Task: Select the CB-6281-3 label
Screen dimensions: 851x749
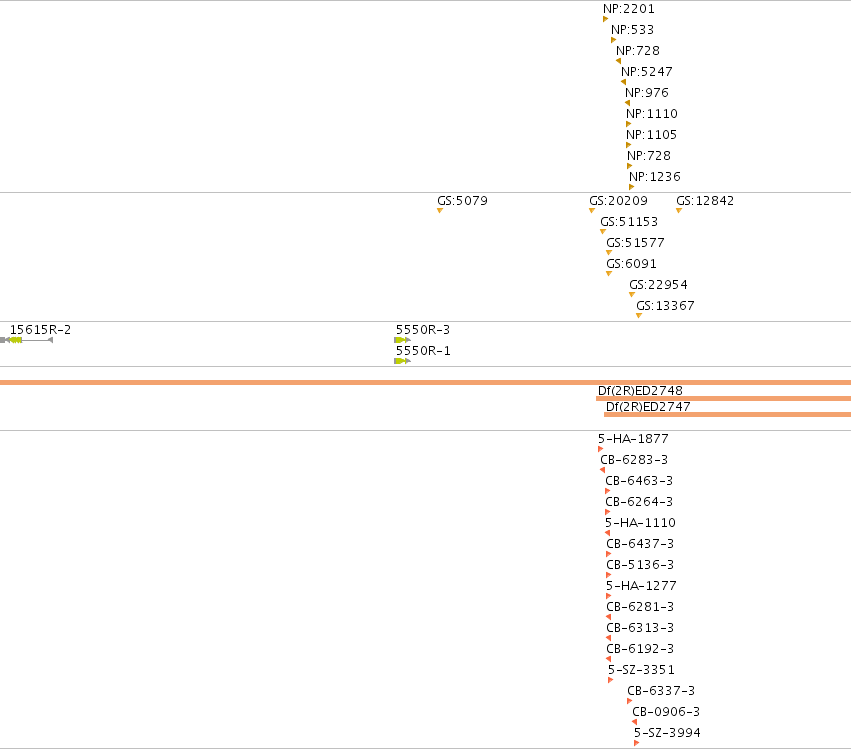Action: 640,607
